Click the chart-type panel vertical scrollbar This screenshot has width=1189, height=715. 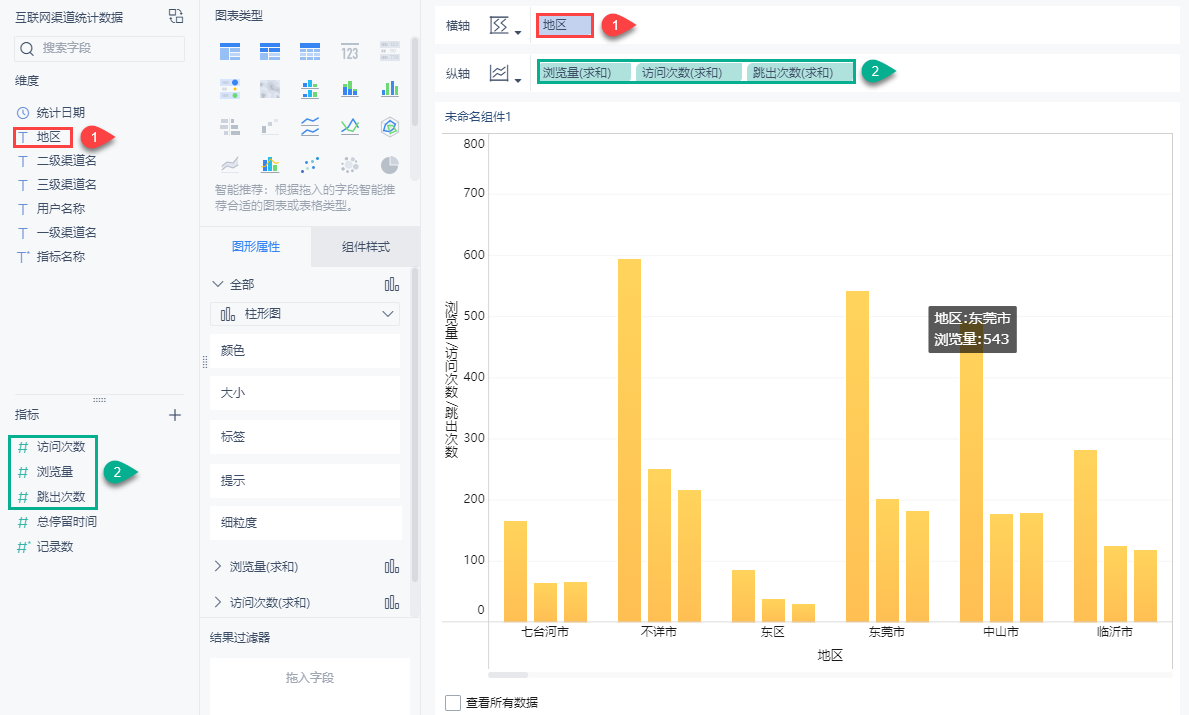415,81
